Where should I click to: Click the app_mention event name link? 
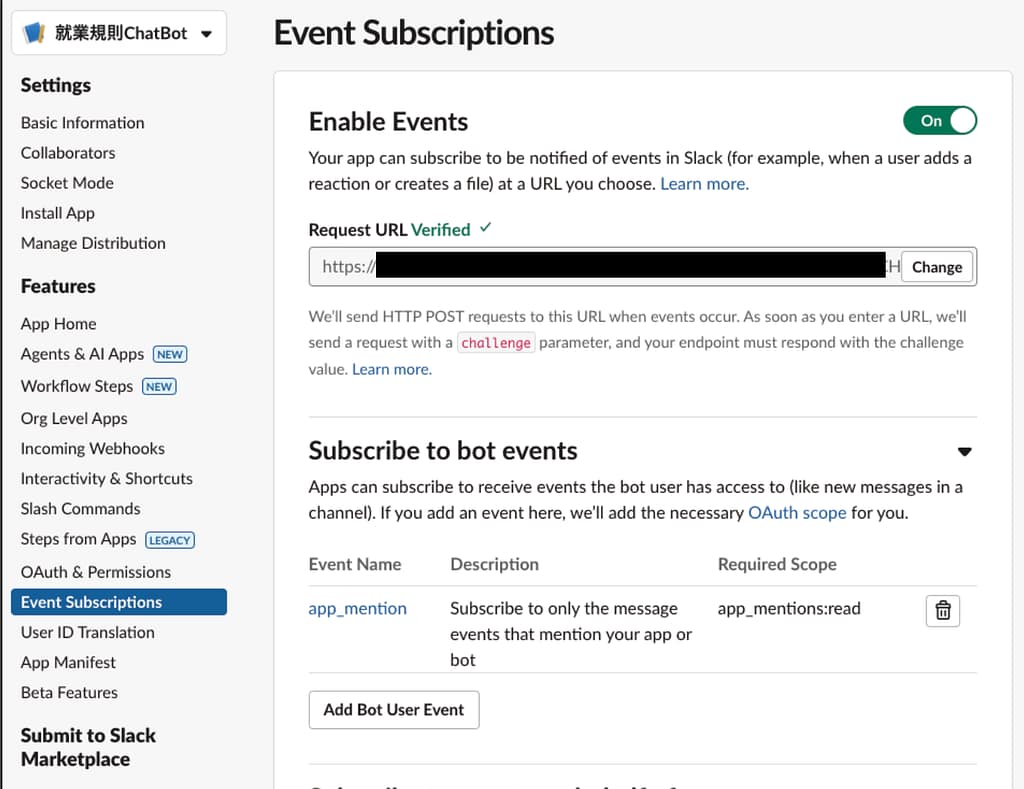(x=357, y=608)
